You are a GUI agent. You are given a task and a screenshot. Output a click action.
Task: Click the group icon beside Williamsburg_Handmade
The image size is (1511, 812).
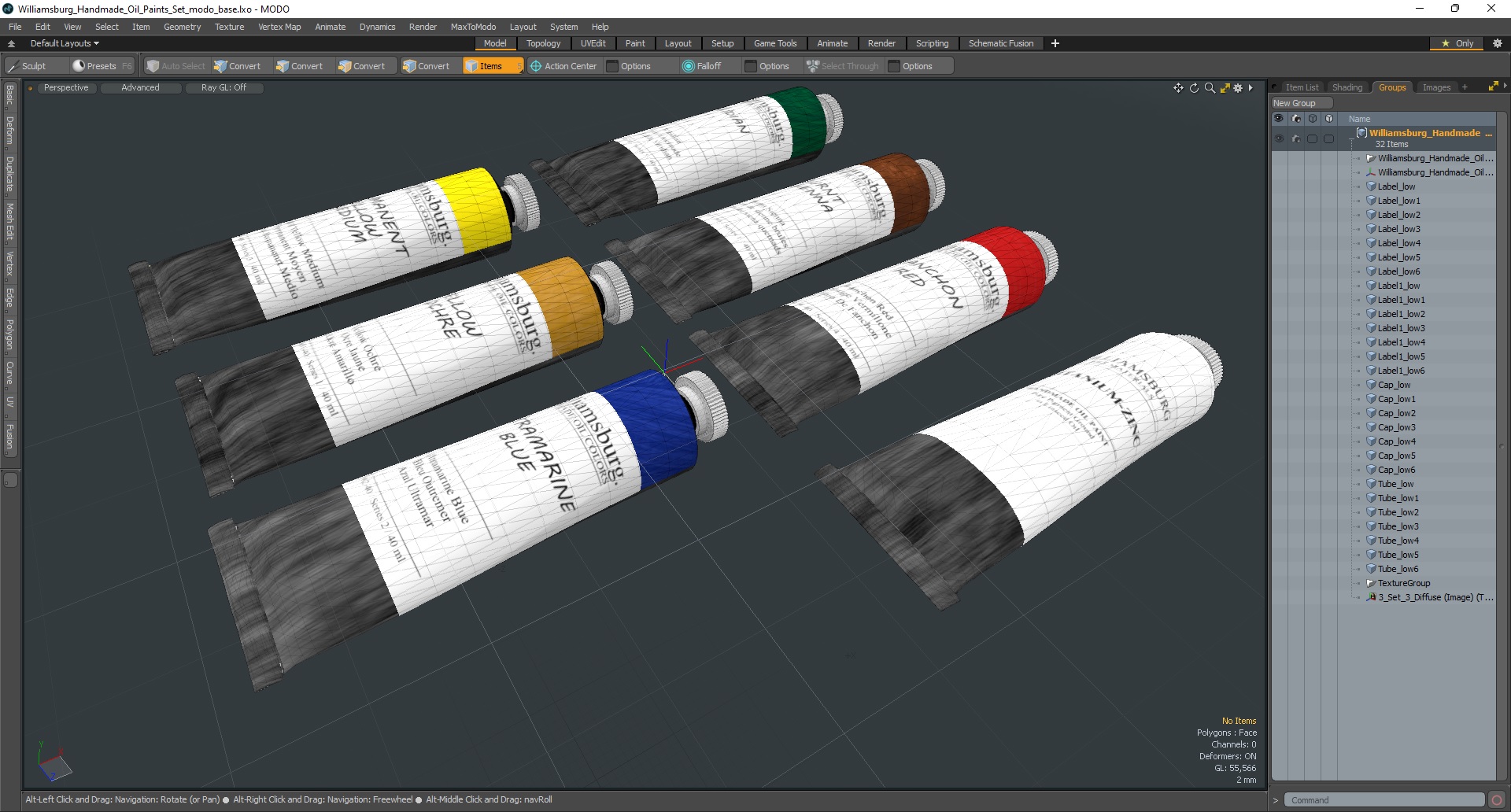click(x=1361, y=133)
